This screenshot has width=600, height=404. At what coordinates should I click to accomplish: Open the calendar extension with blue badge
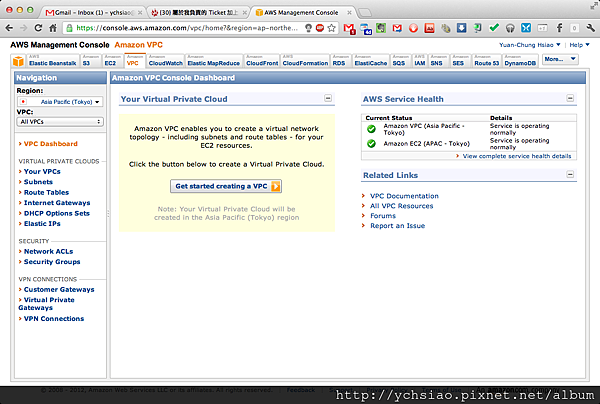click(x=365, y=29)
